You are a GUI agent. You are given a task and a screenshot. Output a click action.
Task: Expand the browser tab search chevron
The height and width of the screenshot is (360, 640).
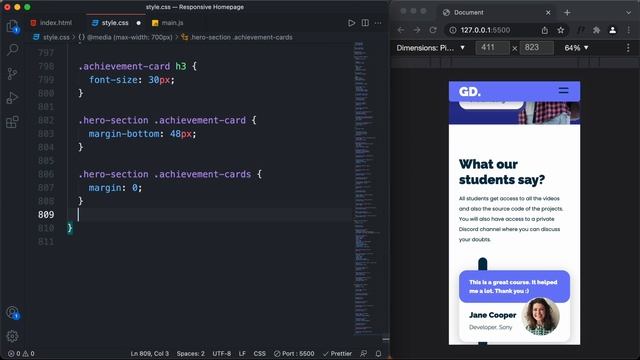(x=629, y=13)
